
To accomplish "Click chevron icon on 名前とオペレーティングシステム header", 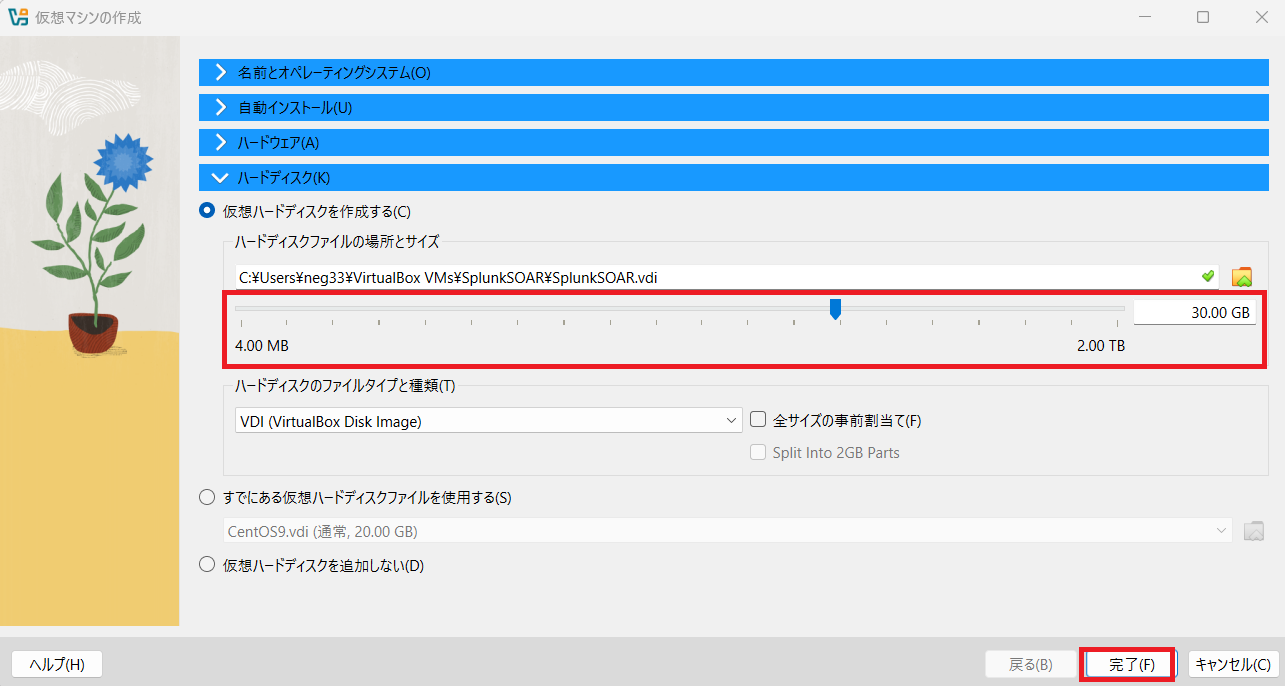I will point(221,73).
